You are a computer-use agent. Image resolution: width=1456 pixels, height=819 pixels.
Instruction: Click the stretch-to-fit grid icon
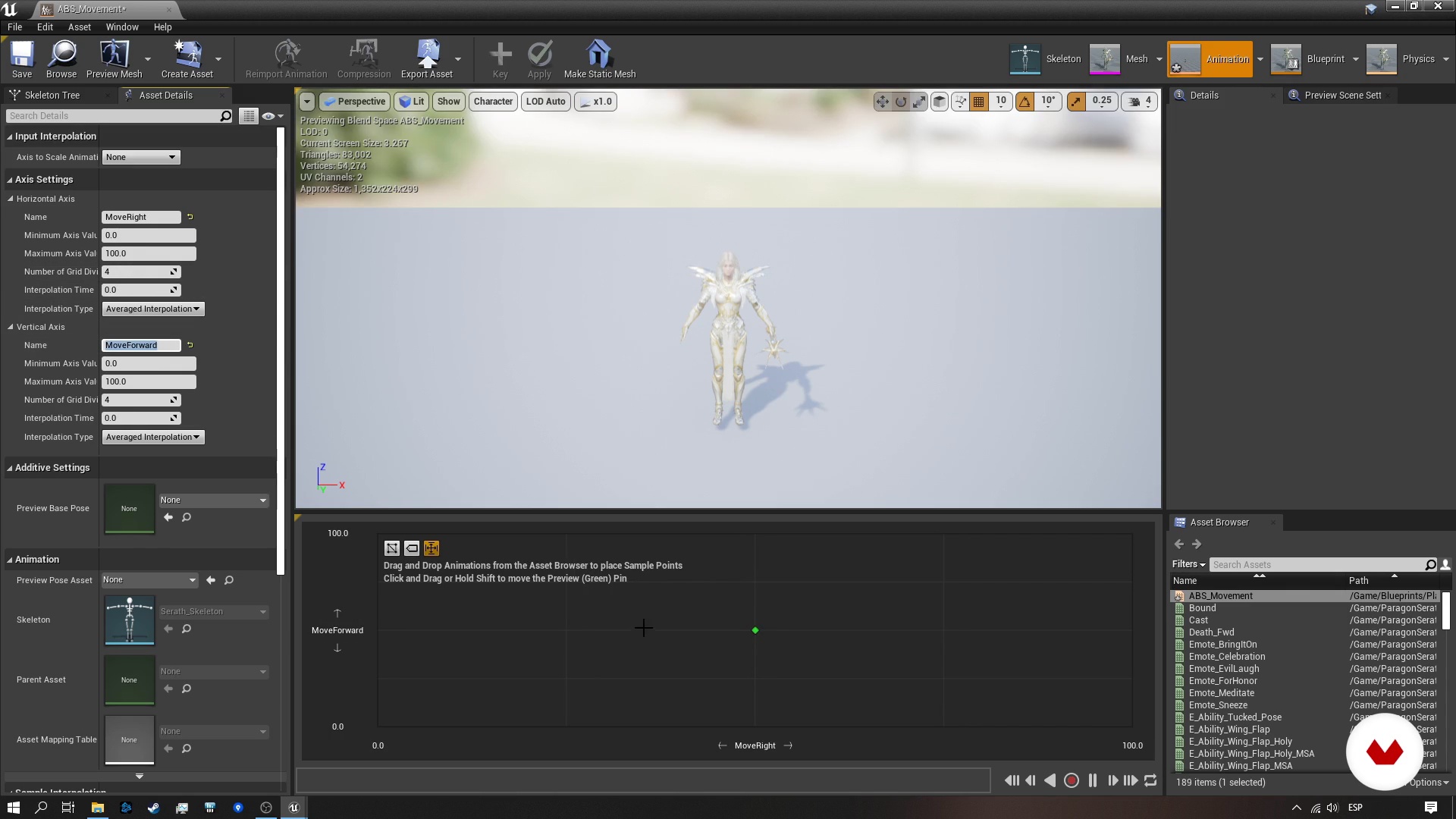click(431, 548)
